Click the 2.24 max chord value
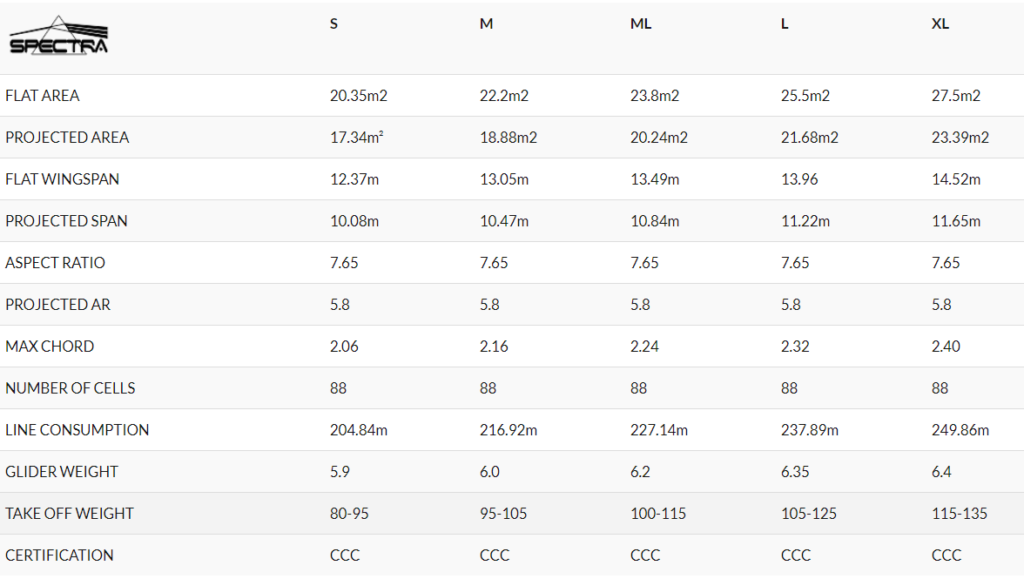This screenshot has height=579, width=1024. (644, 347)
